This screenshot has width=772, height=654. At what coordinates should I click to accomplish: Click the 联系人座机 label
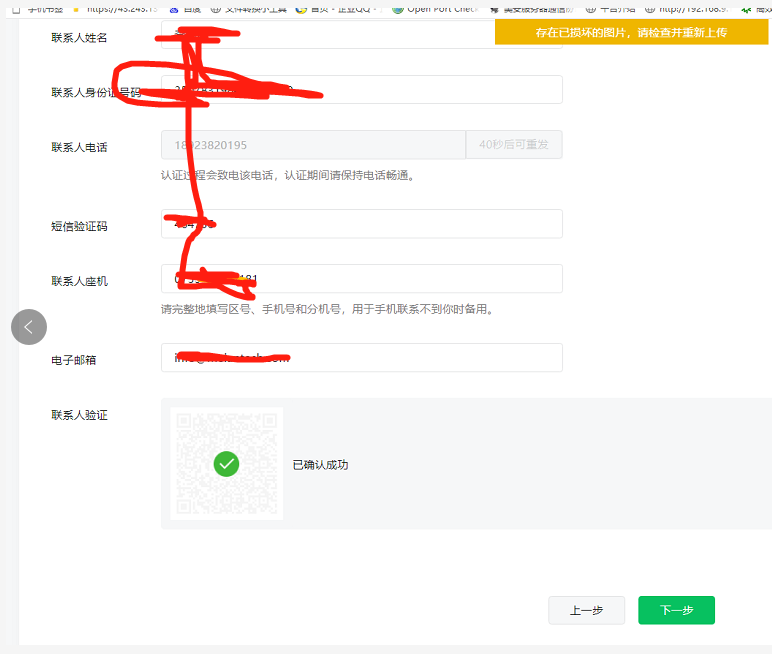pyautogui.click(x=79, y=281)
